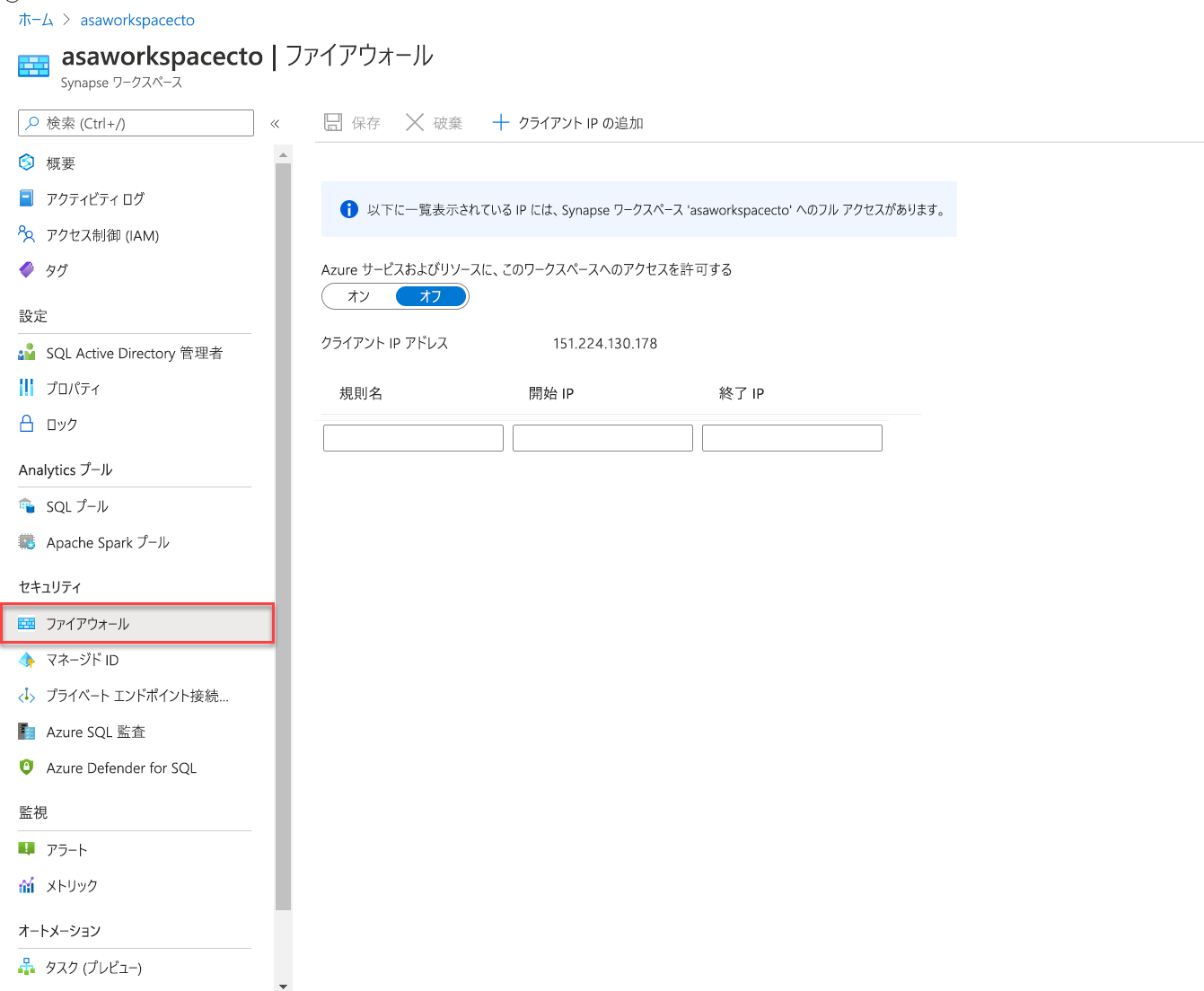Open SQL Active Directory 管理者 menu label
The height and width of the screenshot is (991, 1204).
coord(135,353)
